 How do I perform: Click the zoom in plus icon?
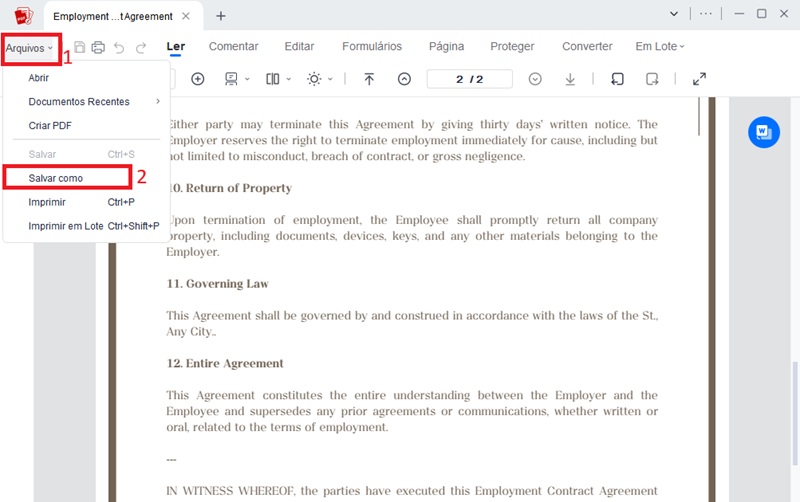tap(197, 79)
